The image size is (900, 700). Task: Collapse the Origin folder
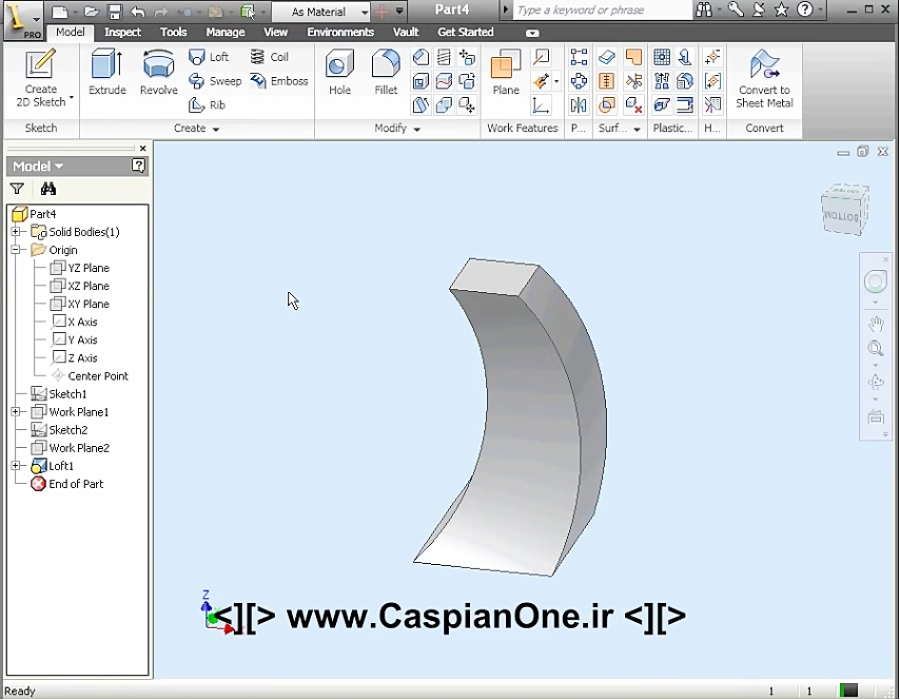point(16,249)
